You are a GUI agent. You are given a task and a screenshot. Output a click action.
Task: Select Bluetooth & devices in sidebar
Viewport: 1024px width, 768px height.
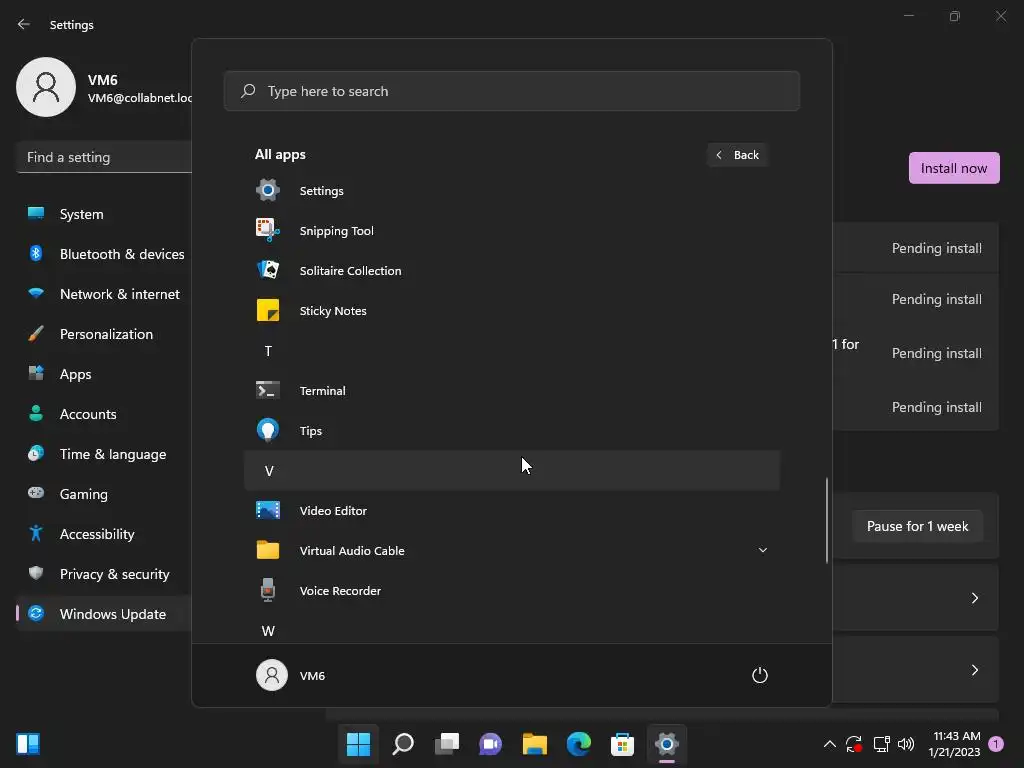104,254
